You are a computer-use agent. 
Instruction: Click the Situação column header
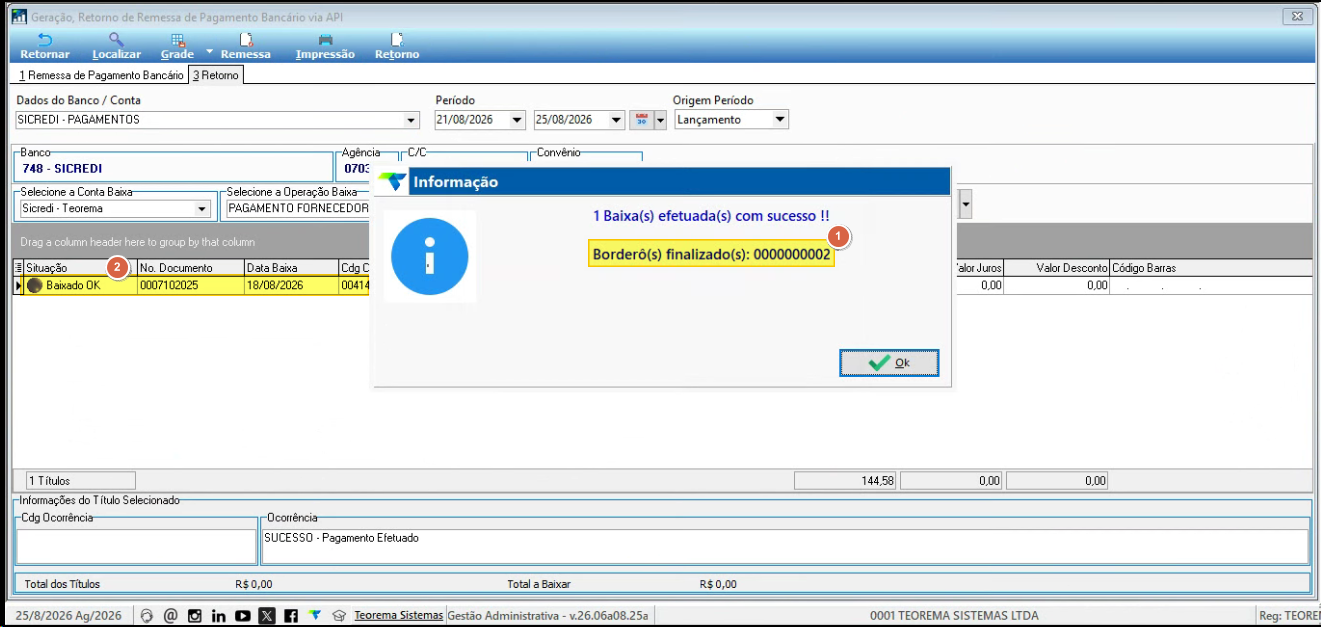point(80,268)
